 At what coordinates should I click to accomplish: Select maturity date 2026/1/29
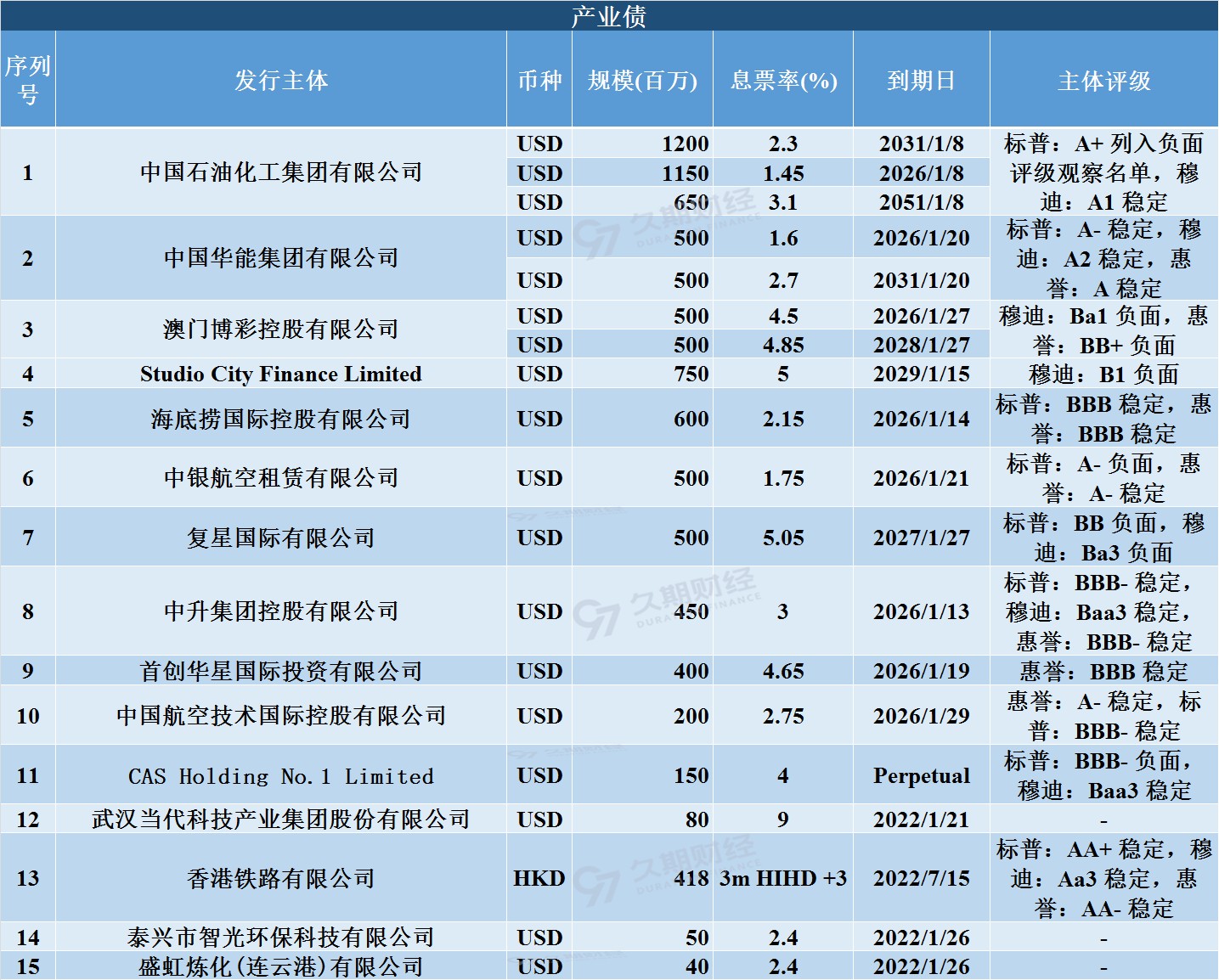tap(922, 716)
